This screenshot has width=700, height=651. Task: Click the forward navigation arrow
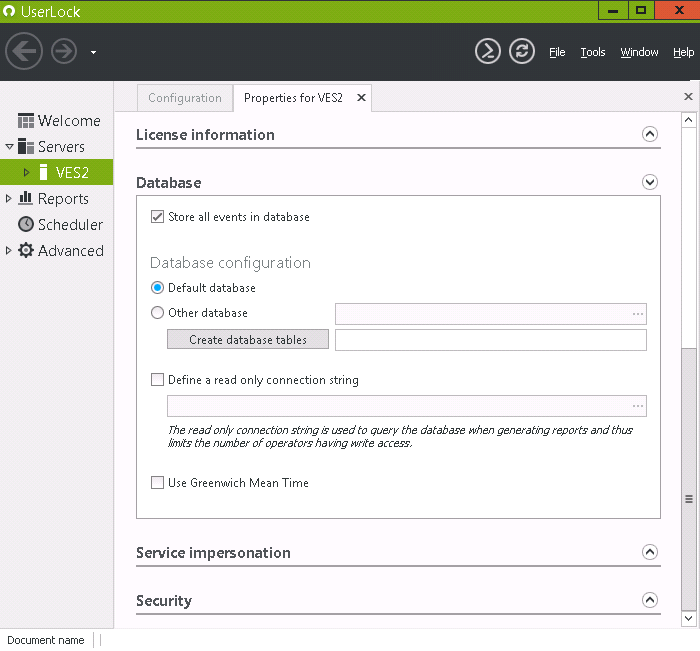click(64, 51)
